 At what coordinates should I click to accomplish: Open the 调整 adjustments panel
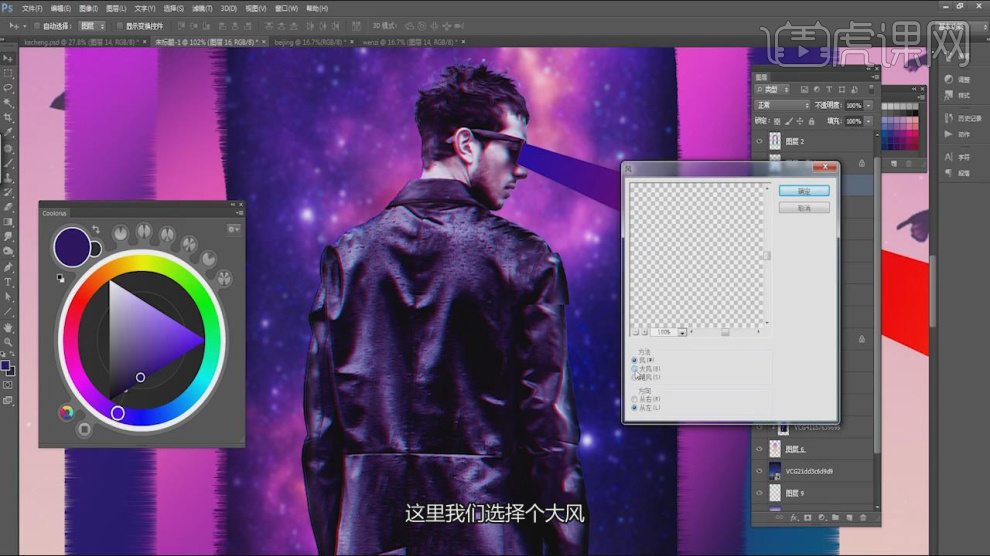point(957,80)
